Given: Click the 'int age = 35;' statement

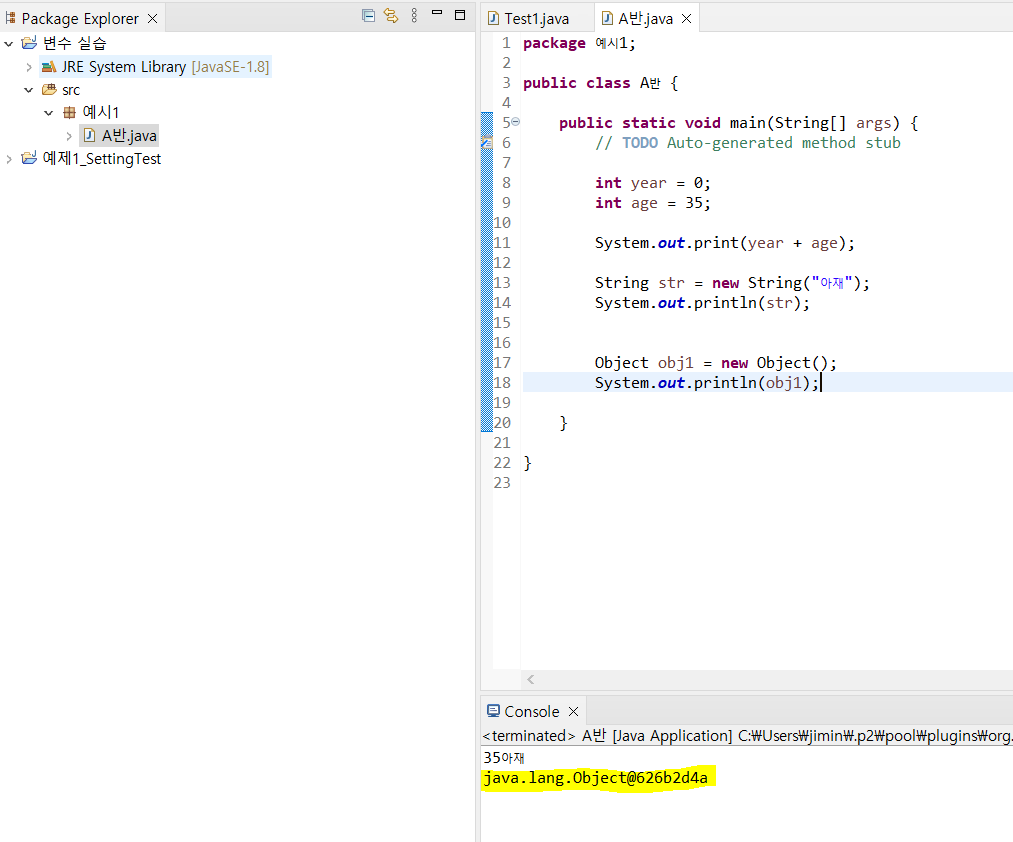Looking at the screenshot, I should pos(653,203).
